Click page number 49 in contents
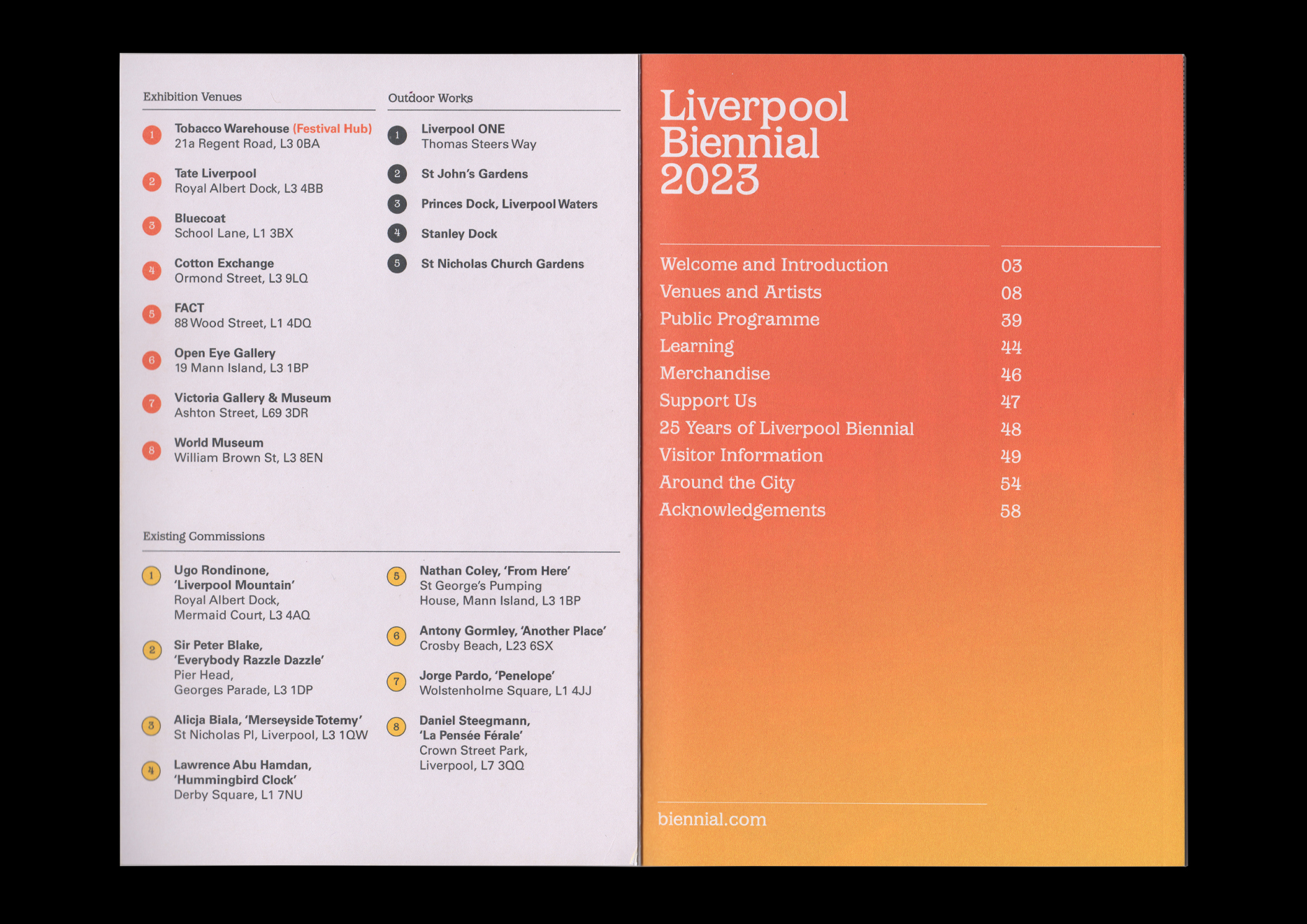 click(1011, 456)
